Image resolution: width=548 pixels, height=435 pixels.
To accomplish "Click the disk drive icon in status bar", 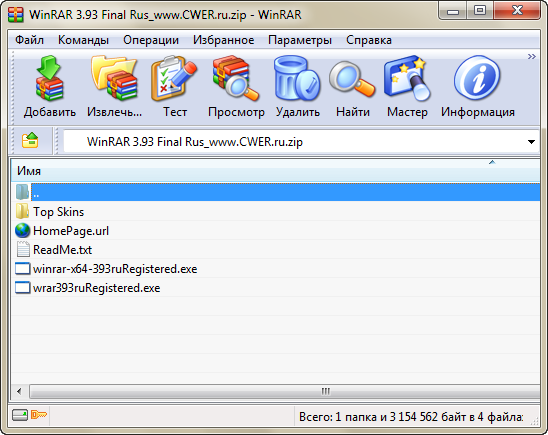I will (20, 415).
